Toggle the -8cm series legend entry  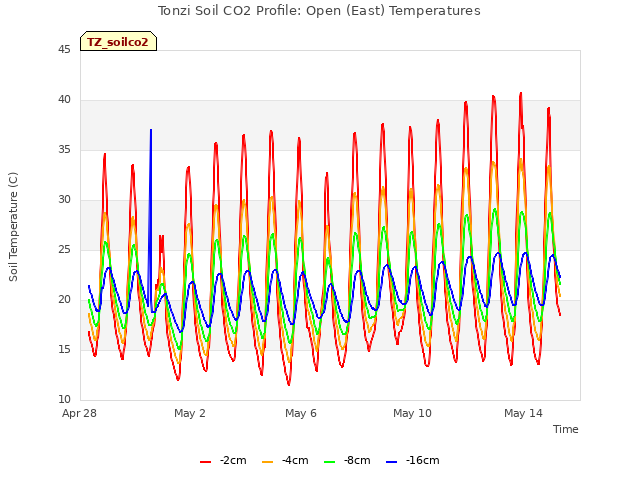click(x=347, y=461)
